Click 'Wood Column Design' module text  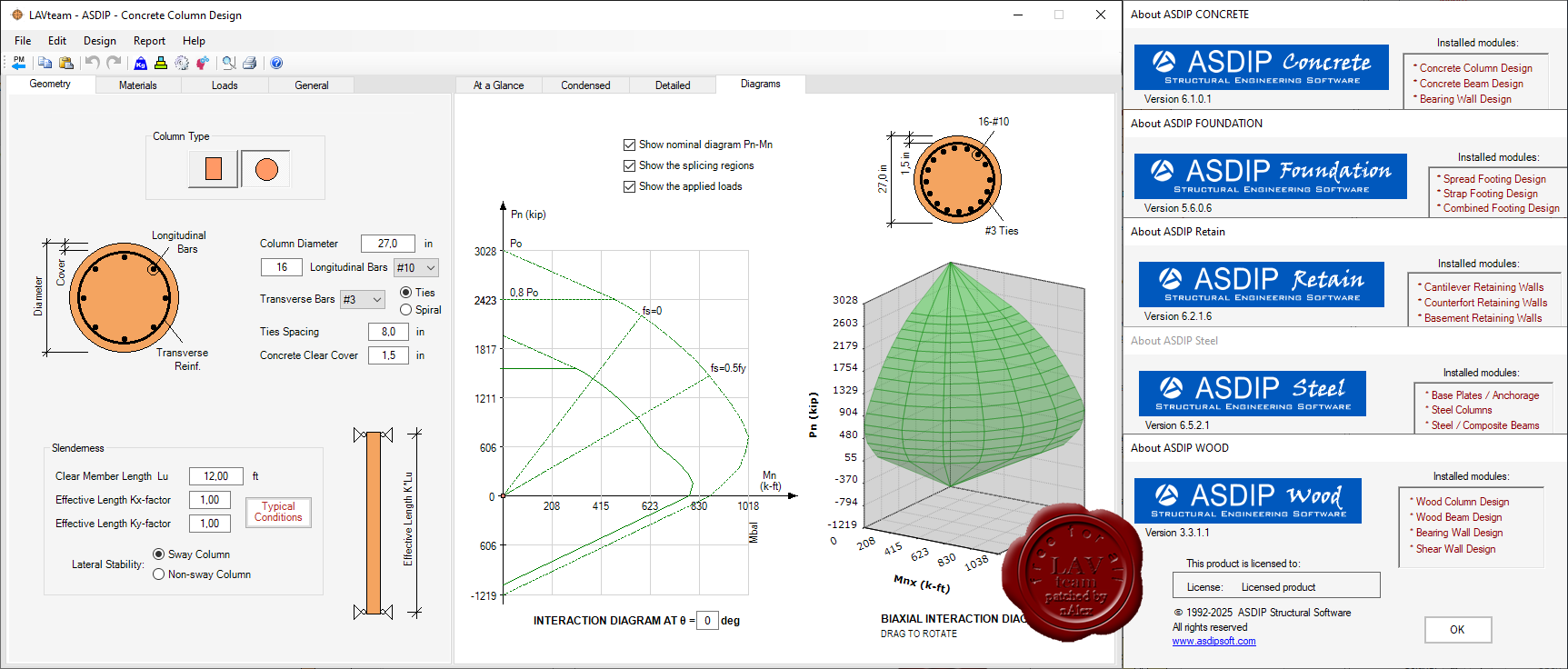(1463, 502)
